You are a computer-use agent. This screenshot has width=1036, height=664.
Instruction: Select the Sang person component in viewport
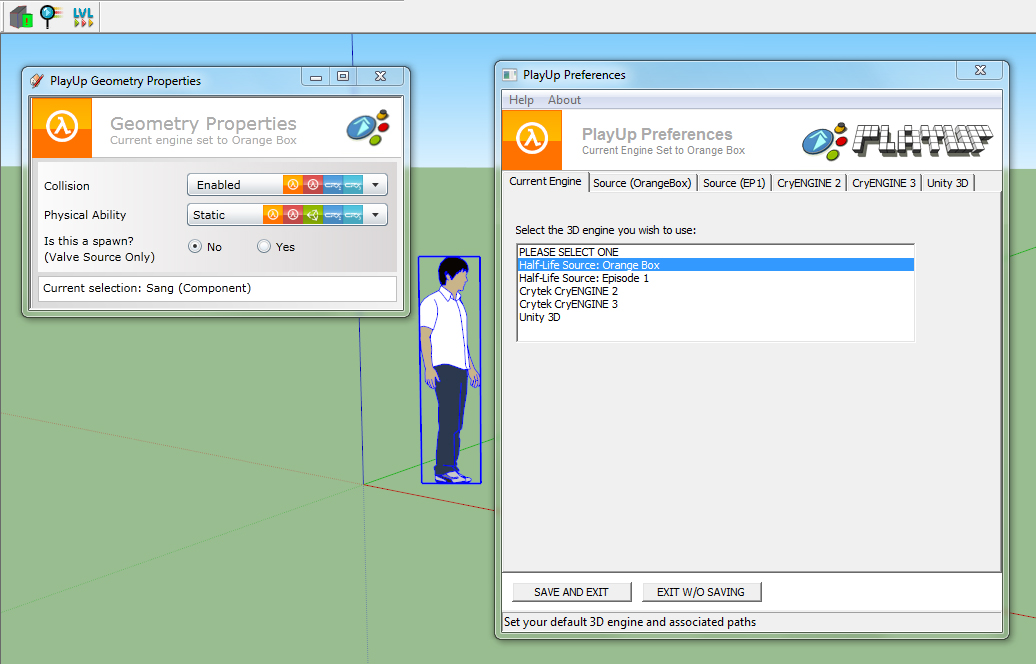click(x=451, y=370)
